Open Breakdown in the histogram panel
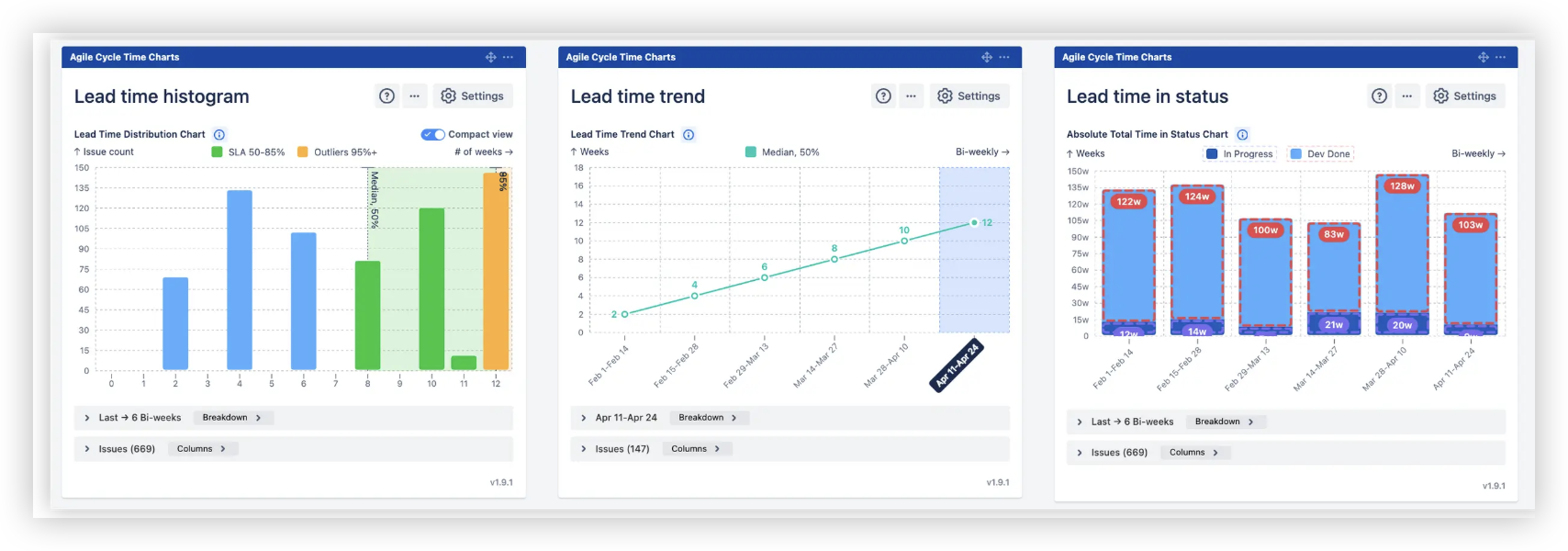This screenshot has width=1568, height=551. [232, 418]
